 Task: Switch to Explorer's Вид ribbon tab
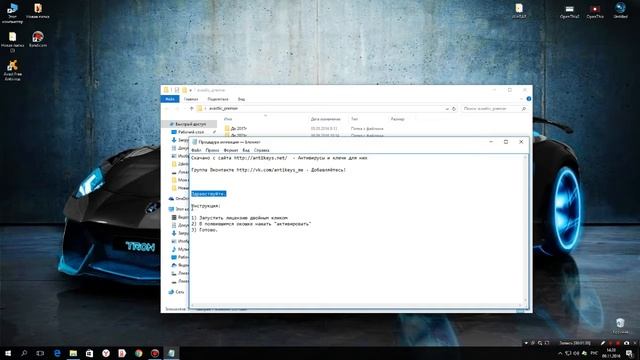tap(241, 99)
